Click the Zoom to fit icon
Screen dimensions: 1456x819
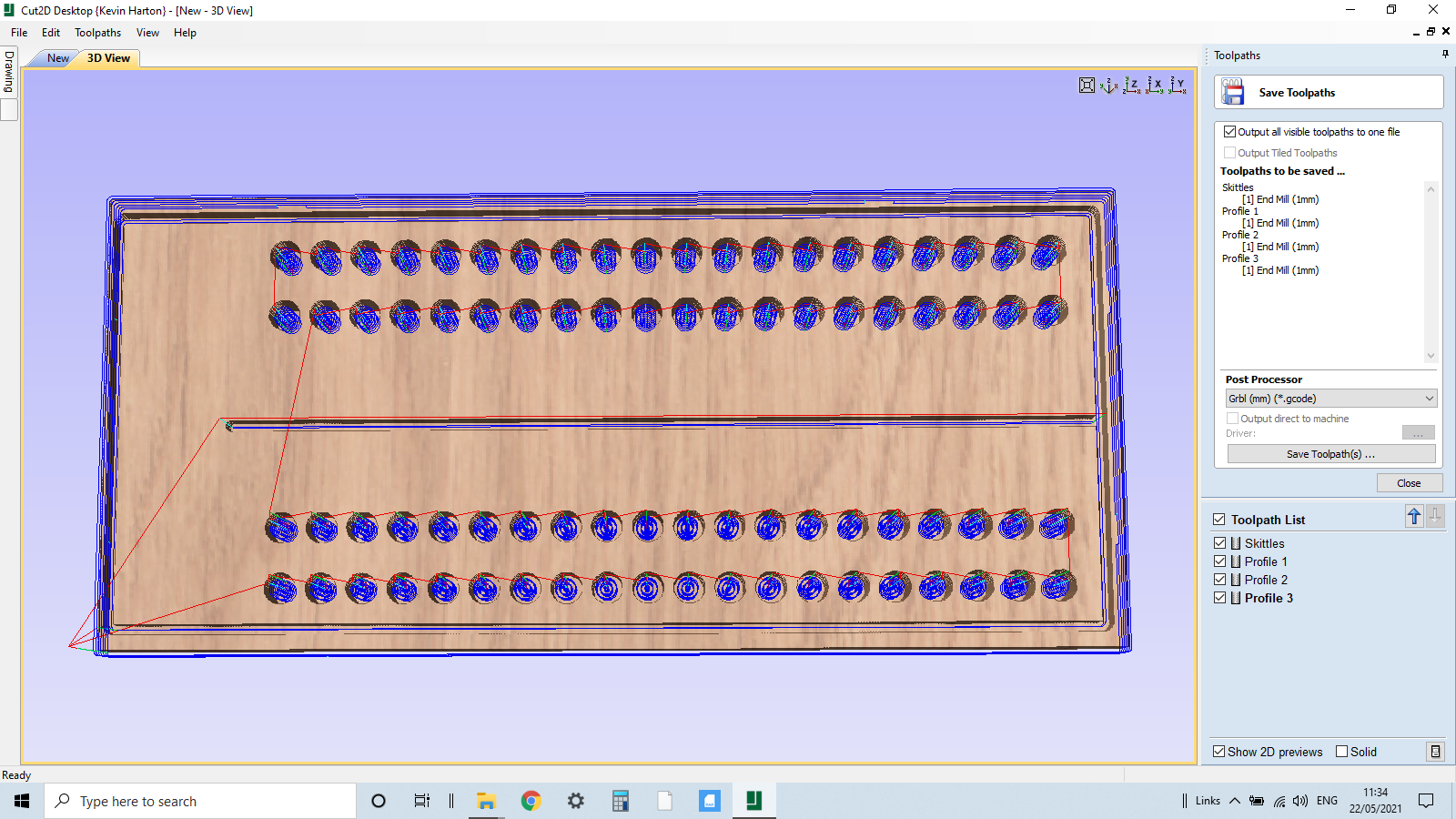pos(1087,85)
